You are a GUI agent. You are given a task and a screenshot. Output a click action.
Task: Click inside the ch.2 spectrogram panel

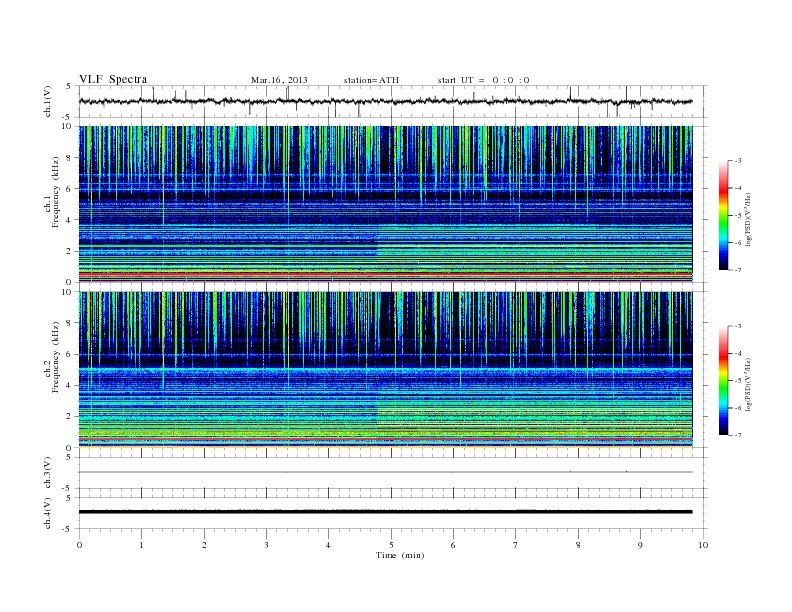point(385,370)
